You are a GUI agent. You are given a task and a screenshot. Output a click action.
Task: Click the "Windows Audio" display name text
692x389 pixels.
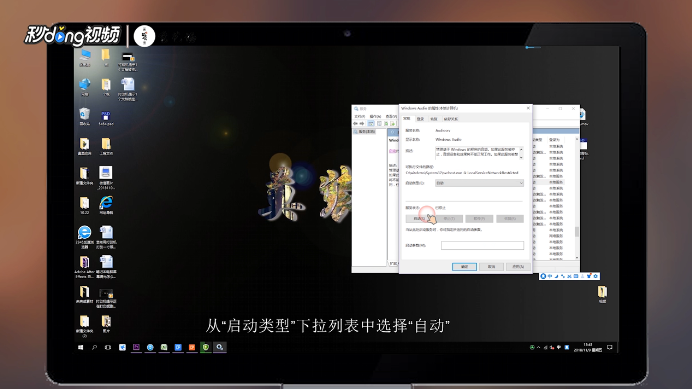coord(448,140)
